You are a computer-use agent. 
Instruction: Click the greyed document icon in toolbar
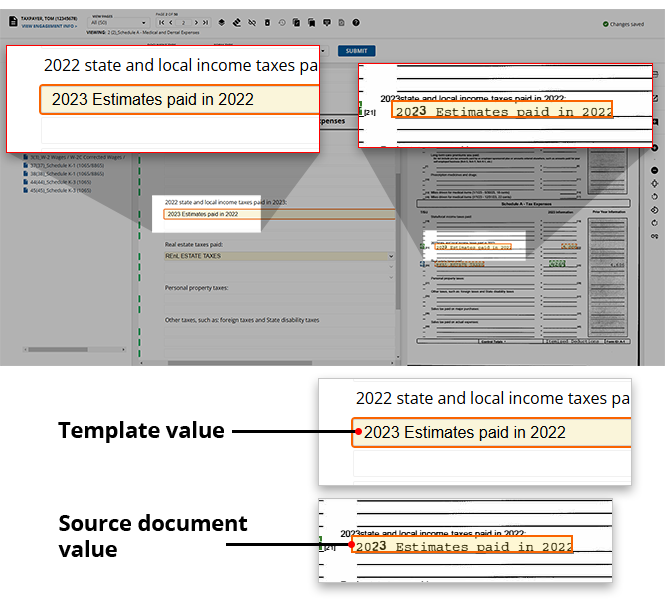[x=341, y=22]
